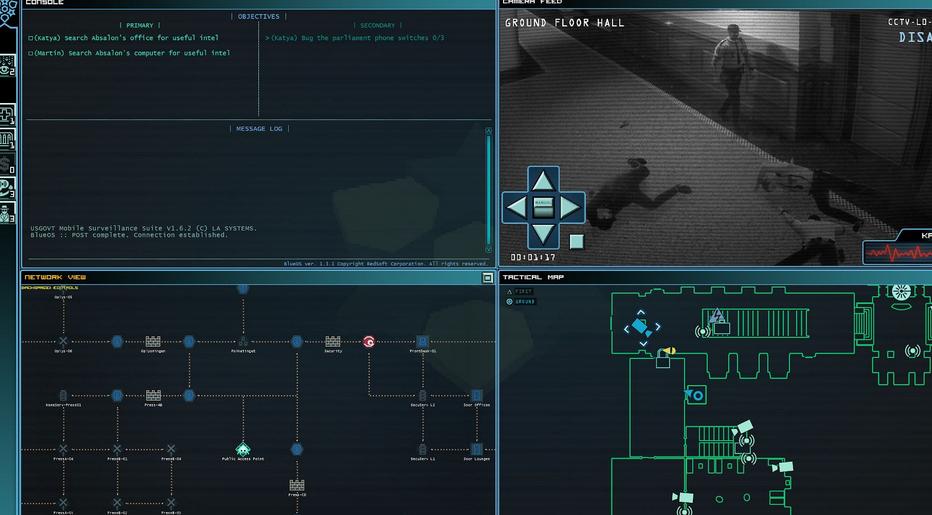
Task: Pan the camera left with the arrow
Action: point(516,208)
